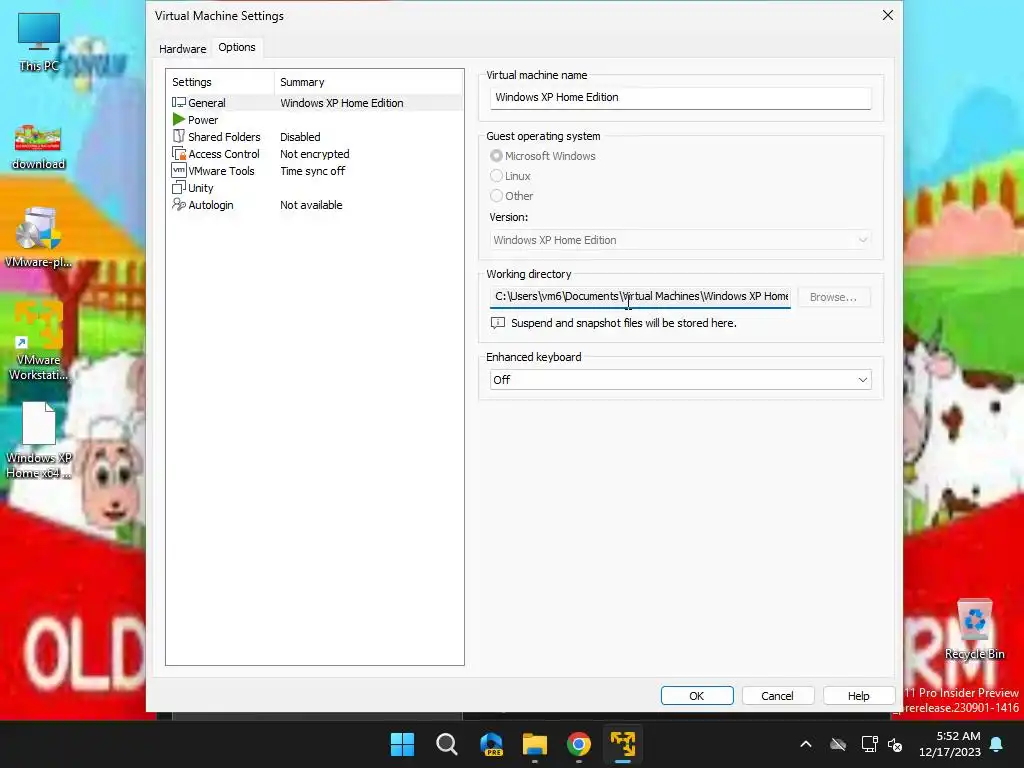Click the Virtual machine name field
This screenshot has width=1024, height=768.
pos(680,97)
